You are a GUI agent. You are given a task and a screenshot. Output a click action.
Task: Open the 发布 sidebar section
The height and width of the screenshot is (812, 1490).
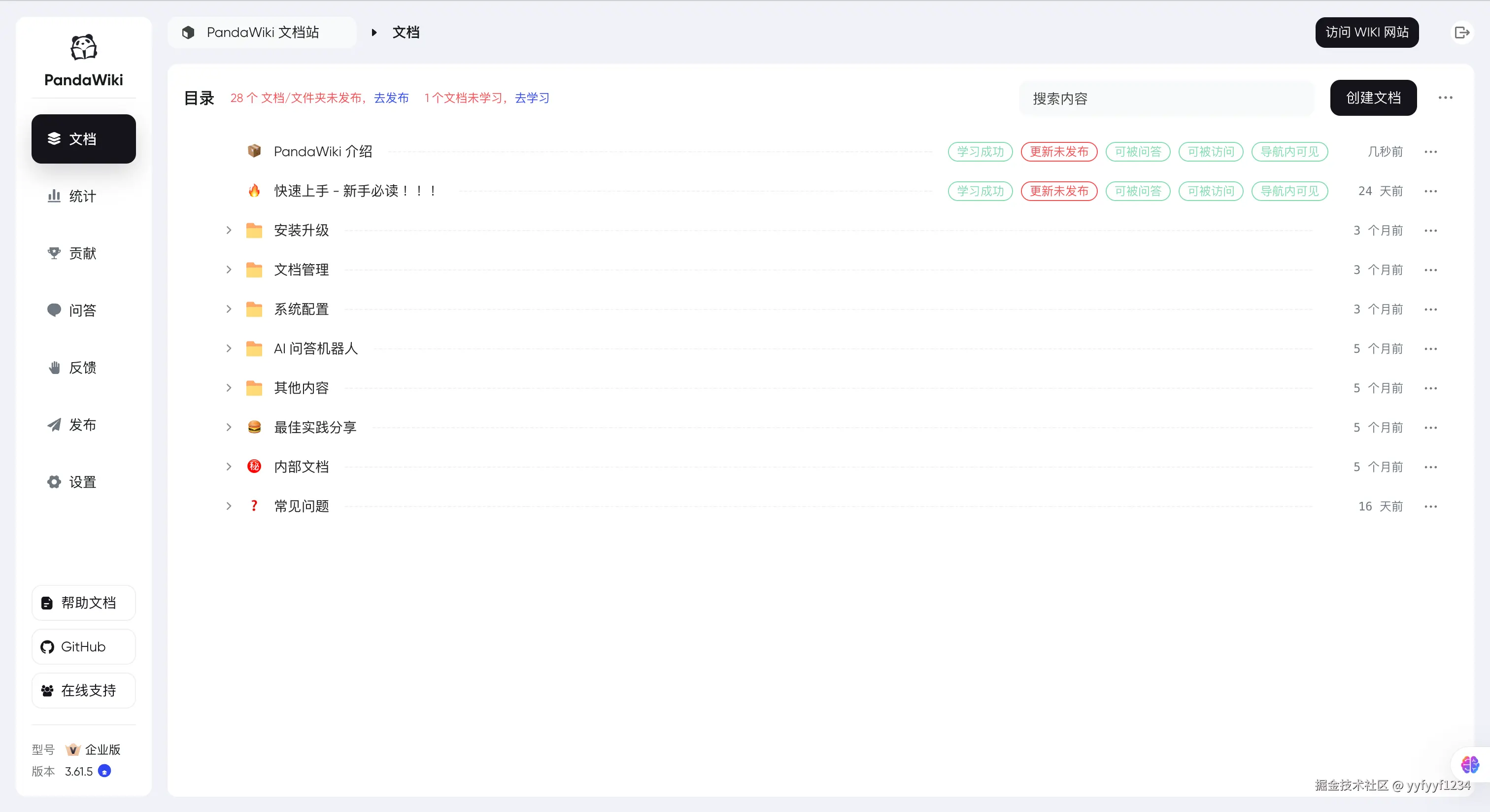[x=83, y=425]
